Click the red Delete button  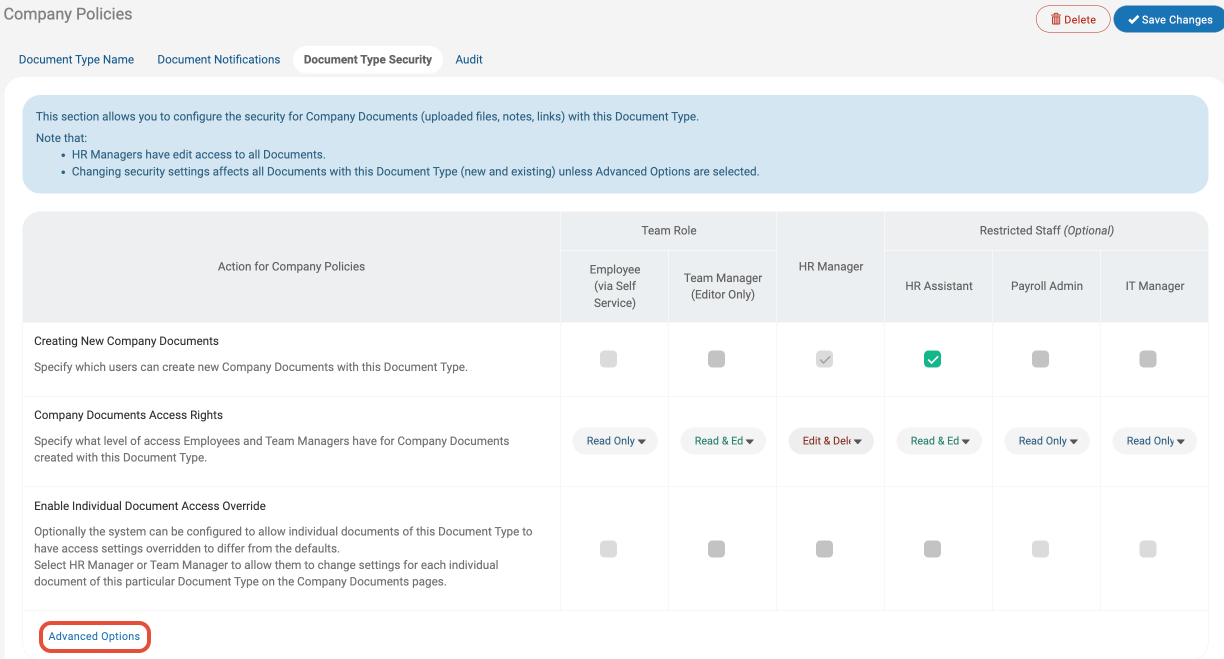pos(1073,19)
